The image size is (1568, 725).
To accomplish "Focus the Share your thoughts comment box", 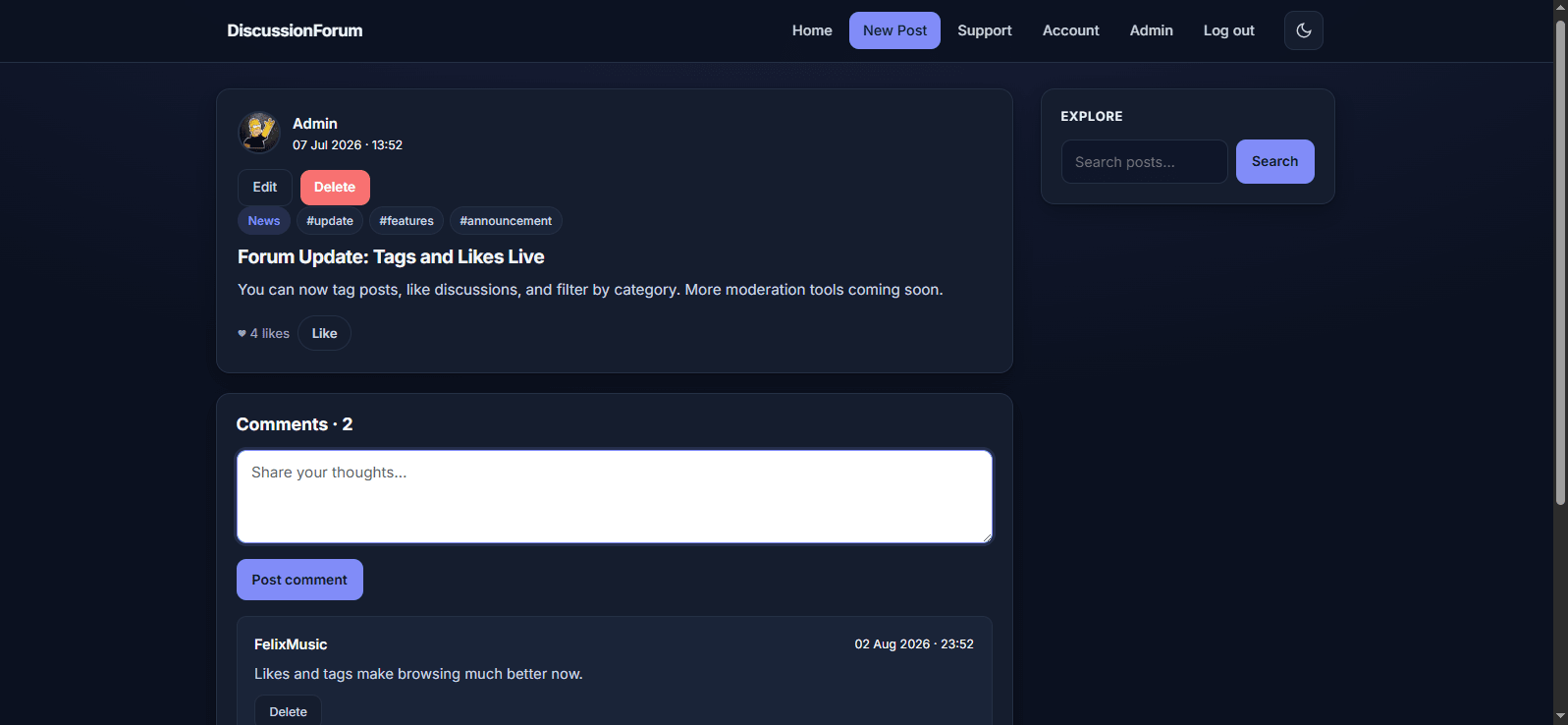I will [615, 496].
